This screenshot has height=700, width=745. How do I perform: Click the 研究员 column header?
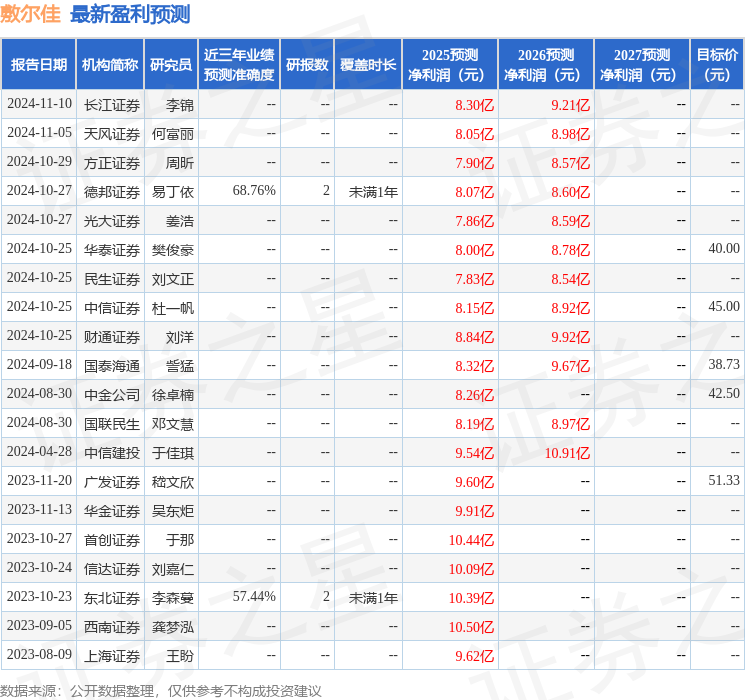(171, 65)
